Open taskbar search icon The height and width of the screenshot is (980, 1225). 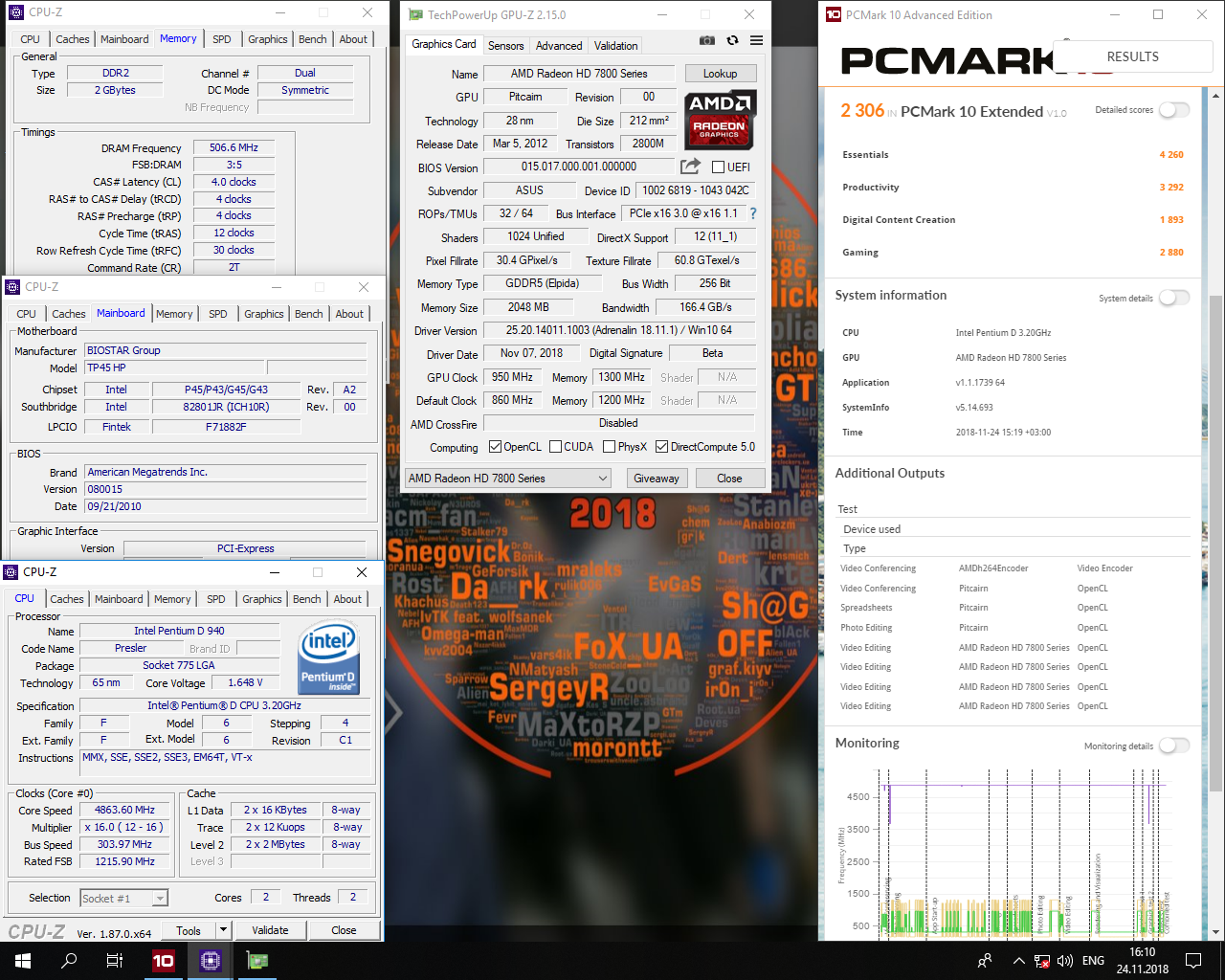(x=69, y=960)
